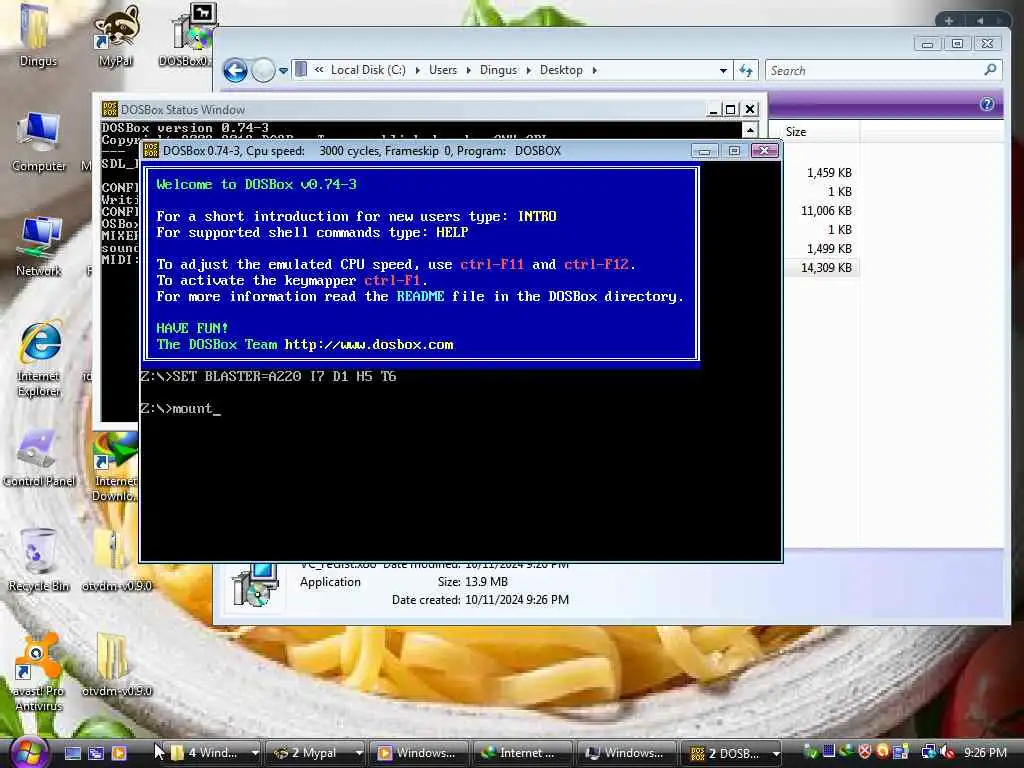Screen dimensions: 1024x768
Task: Open the Internet Download Manager desktop shortcut
Action: [115, 467]
